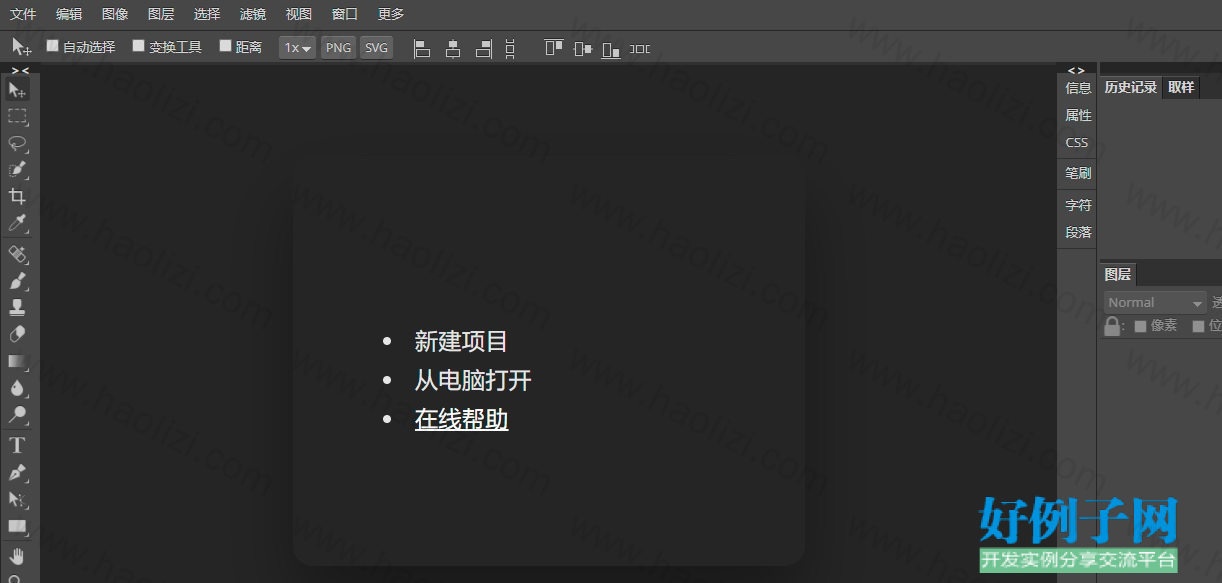Click align right edges icon
Viewport: 1222px width, 583px height.
[484, 48]
